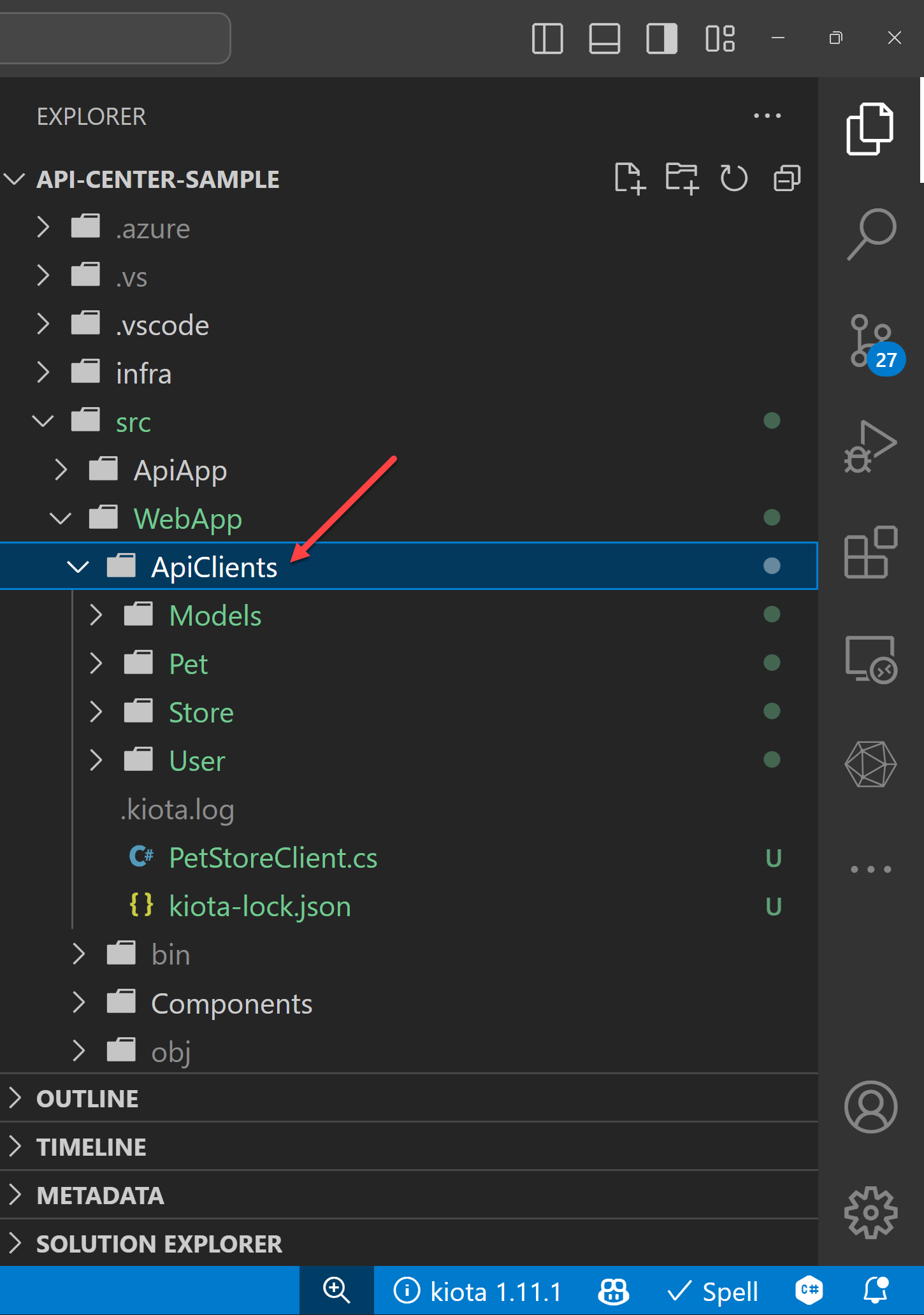Open Explorer view in activity bar
924x1315 pixels.
[870, 129]
